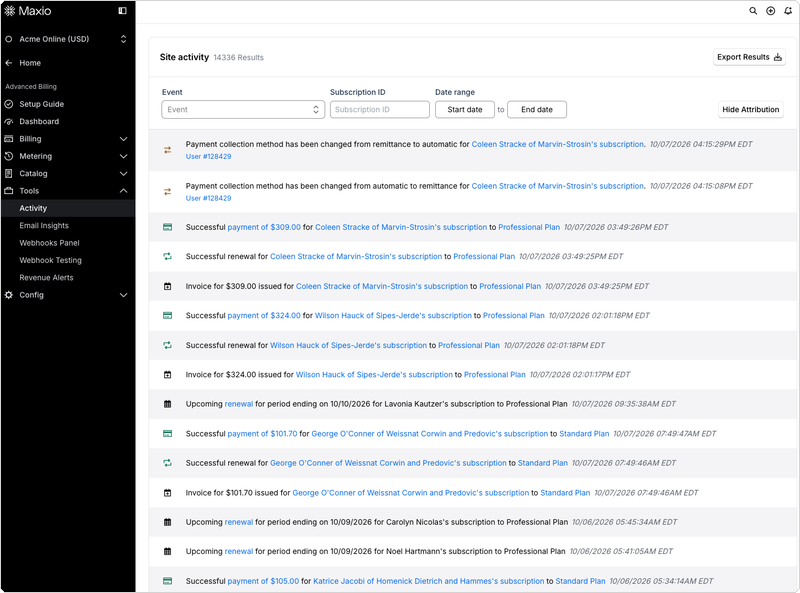Expand the Billing menu chevron
Screen dimensions: 800x593
[x=123, y=139]
